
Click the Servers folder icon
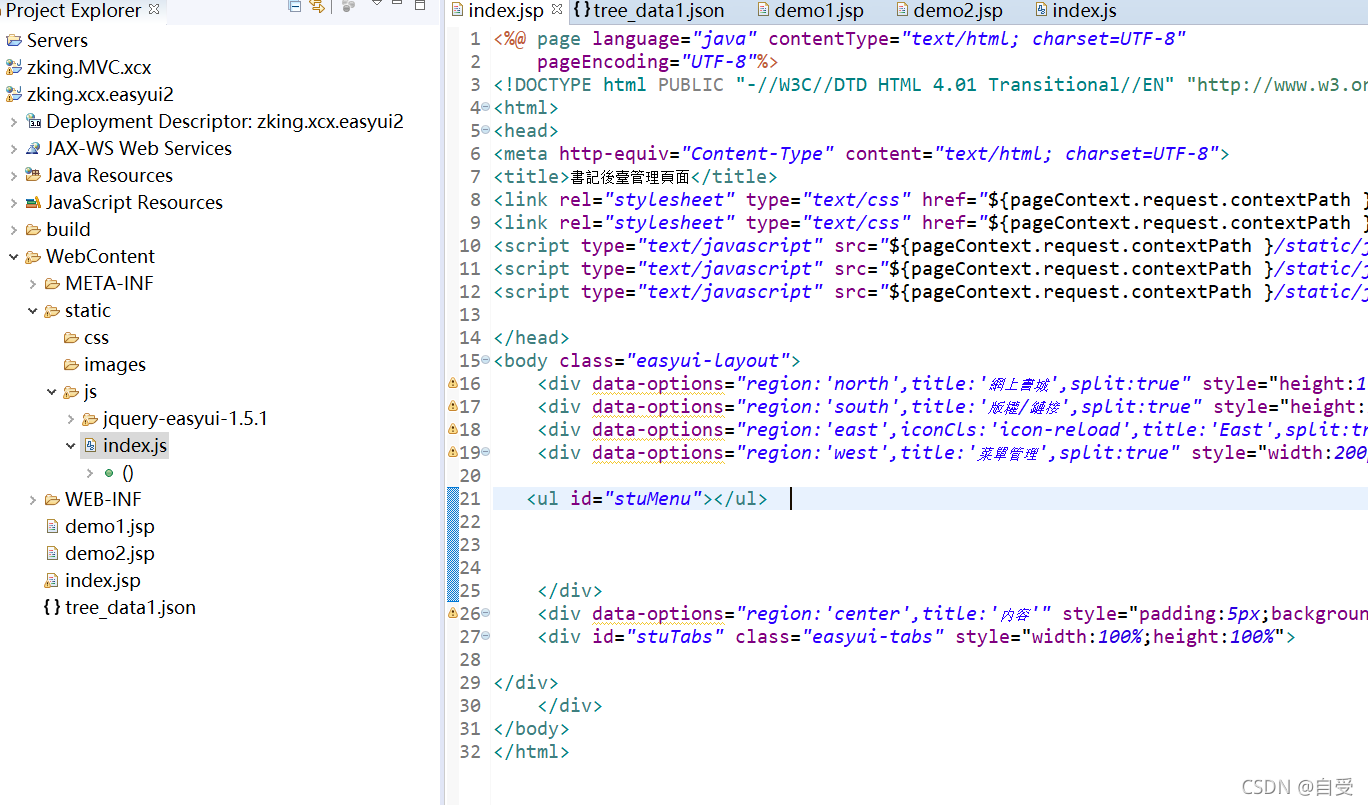click(x=14, y=41)
